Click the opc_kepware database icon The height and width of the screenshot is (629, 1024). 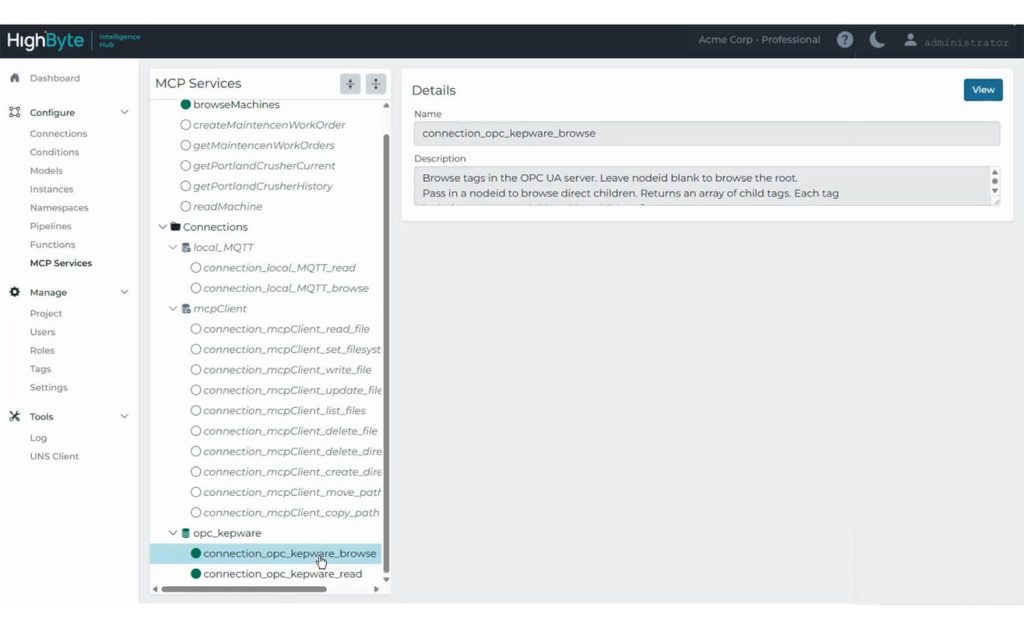184,532
